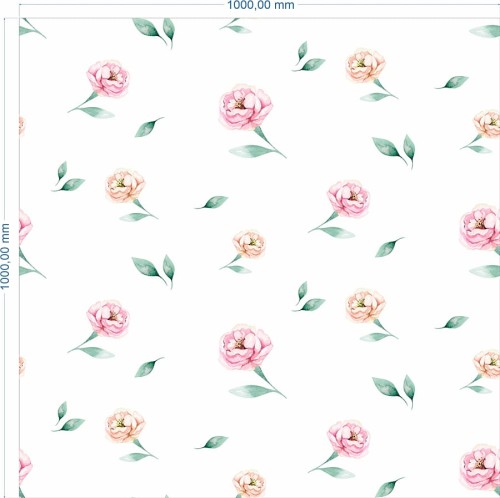Click the pair of green leaves at top
This screenshot has height=498, width=500.
point(154,33)
